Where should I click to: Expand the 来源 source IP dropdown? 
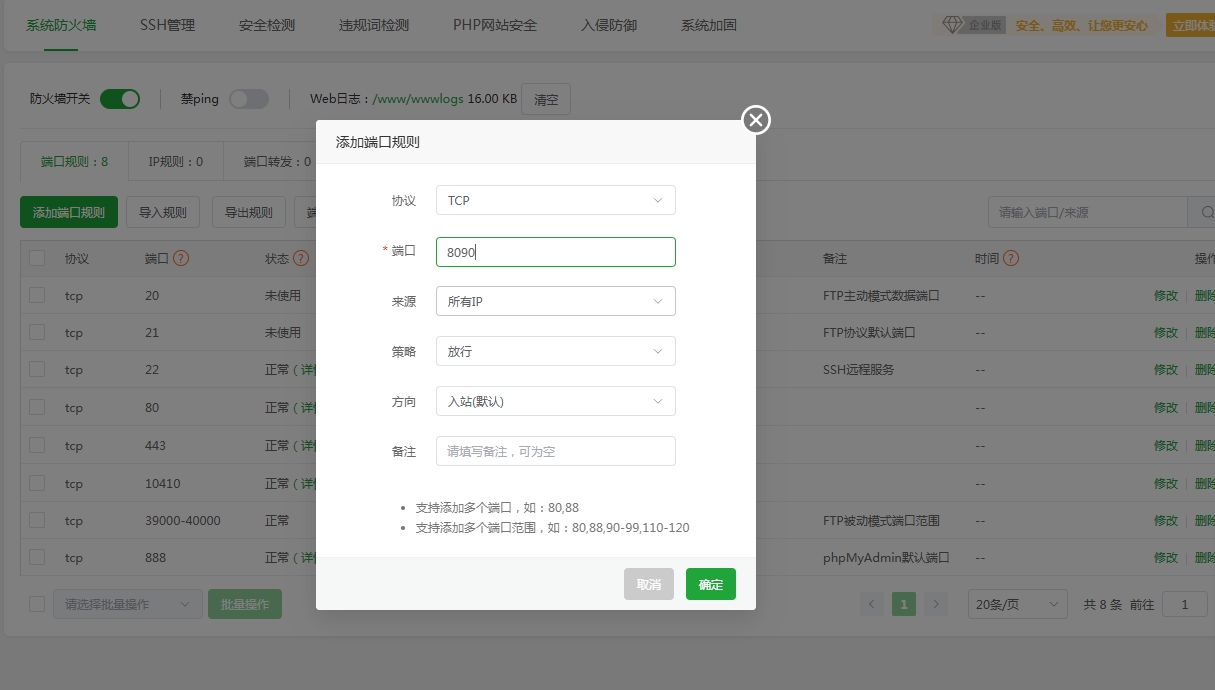coord(555,300)
